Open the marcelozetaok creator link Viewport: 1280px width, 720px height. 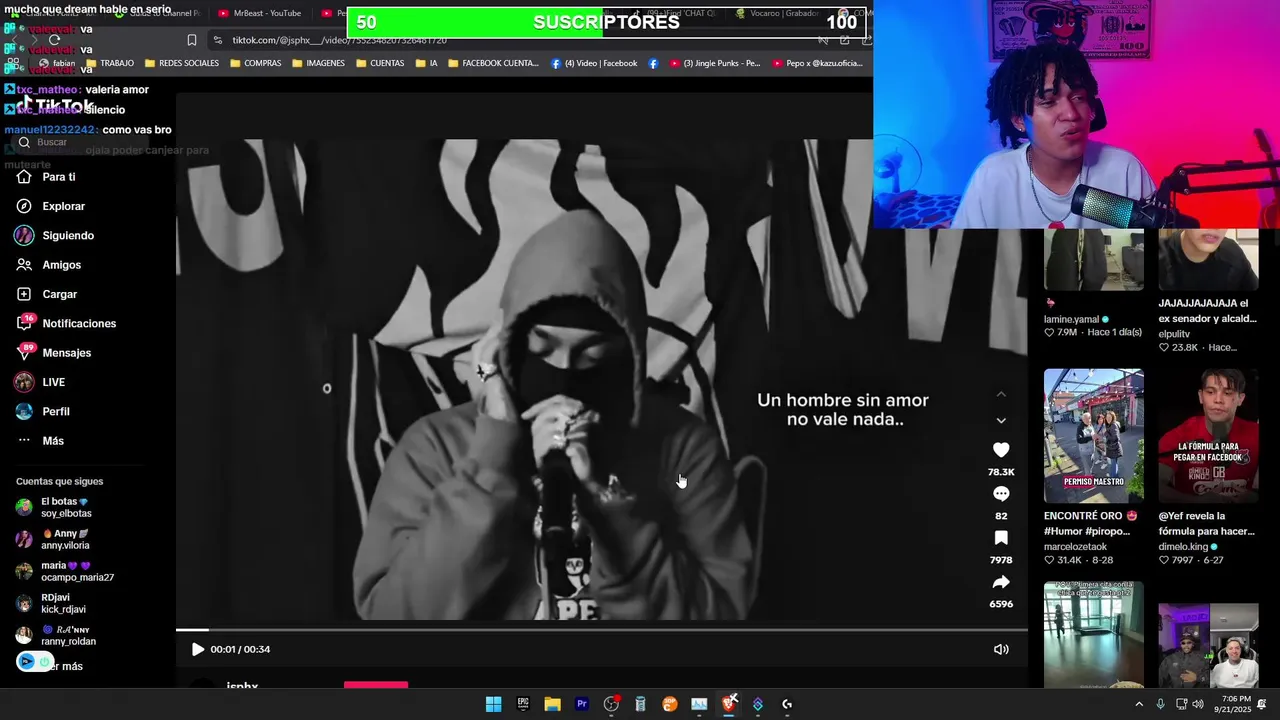(1075, 547)
